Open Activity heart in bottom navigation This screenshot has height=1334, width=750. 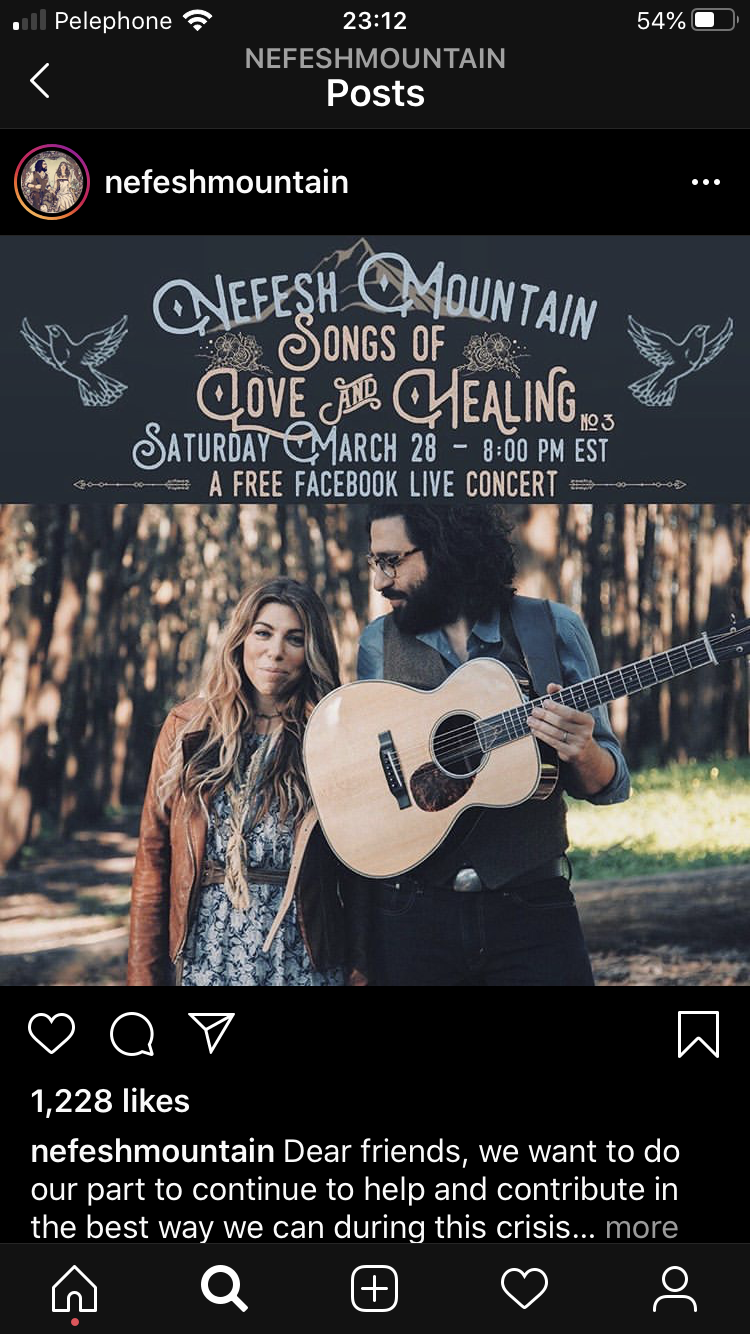pyautogui.click(x=525, y=1289)
